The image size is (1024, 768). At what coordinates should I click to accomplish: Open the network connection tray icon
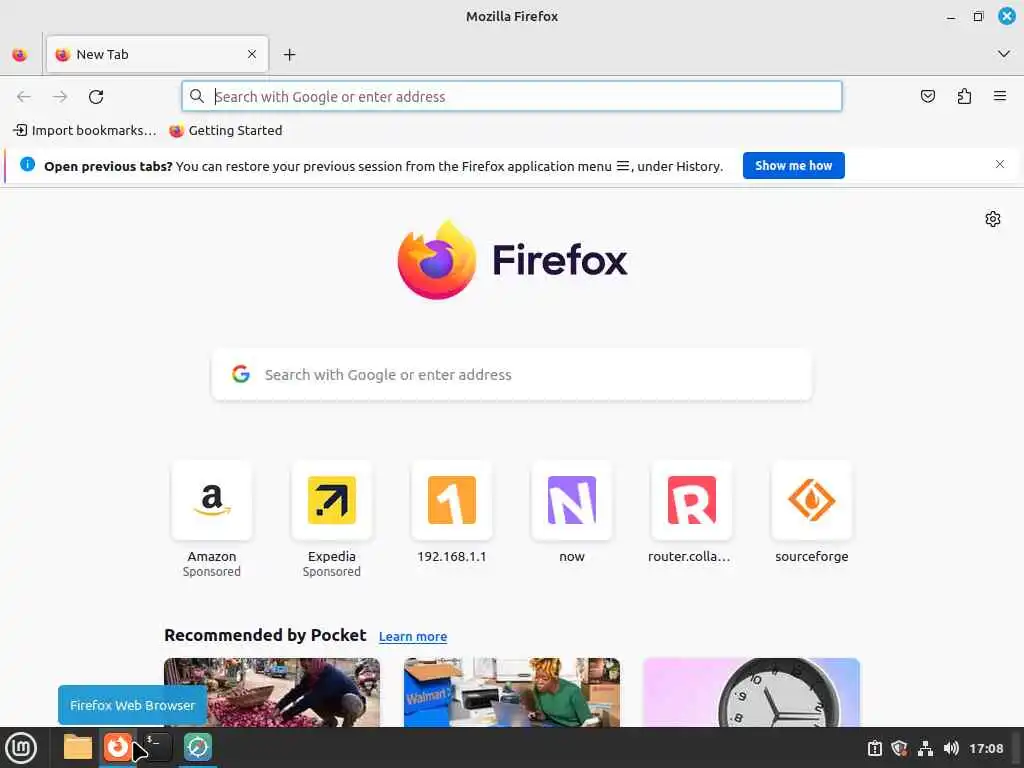click(x=925, y=748)
